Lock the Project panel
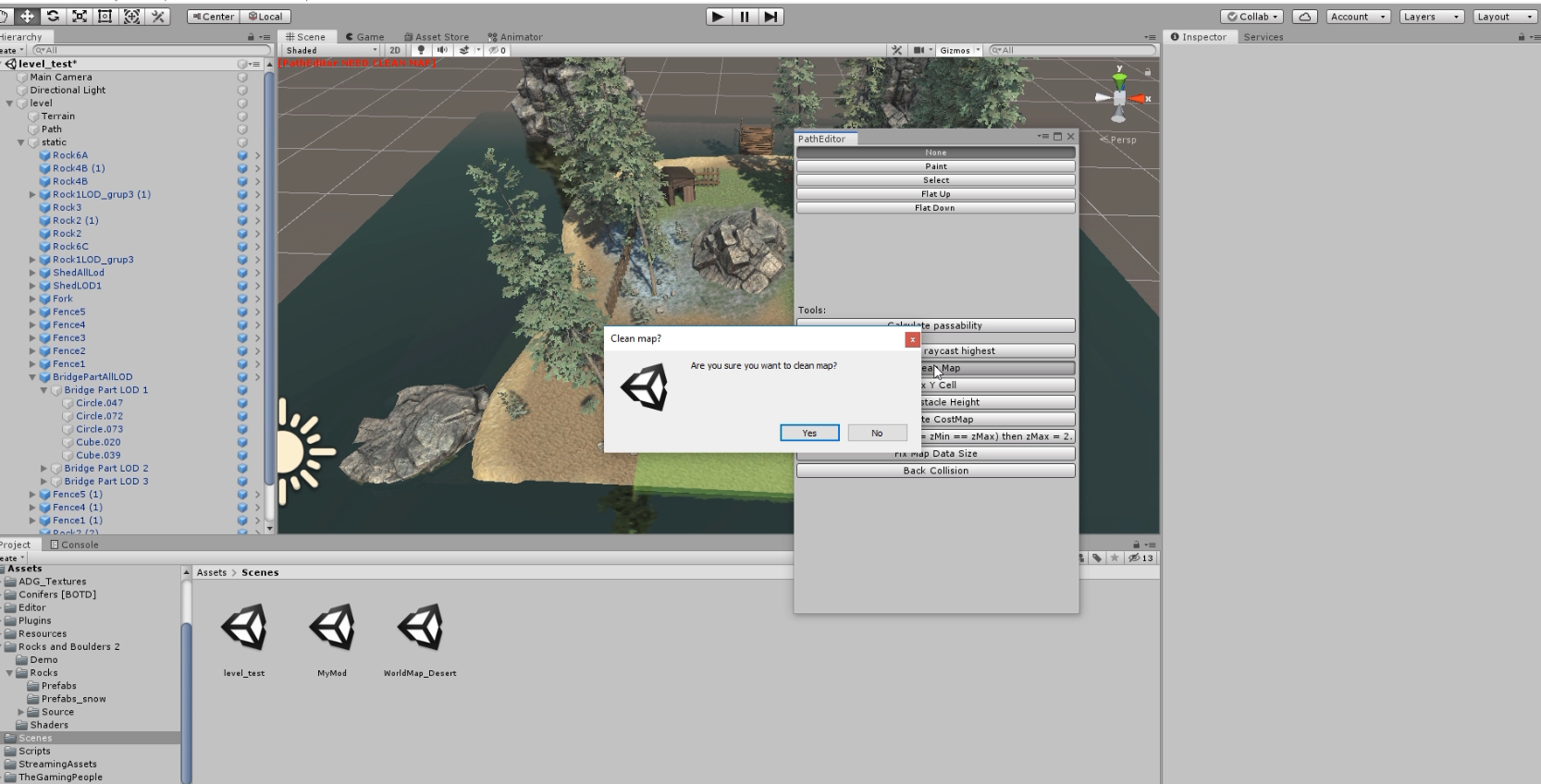The width and height of the screenshot is (1541, 784). (x=1137, y=545)
